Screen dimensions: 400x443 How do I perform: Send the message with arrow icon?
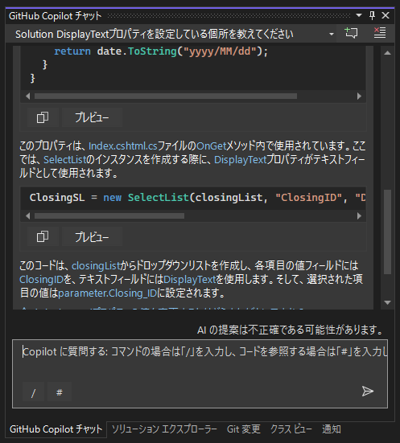[x=367, y=391]
